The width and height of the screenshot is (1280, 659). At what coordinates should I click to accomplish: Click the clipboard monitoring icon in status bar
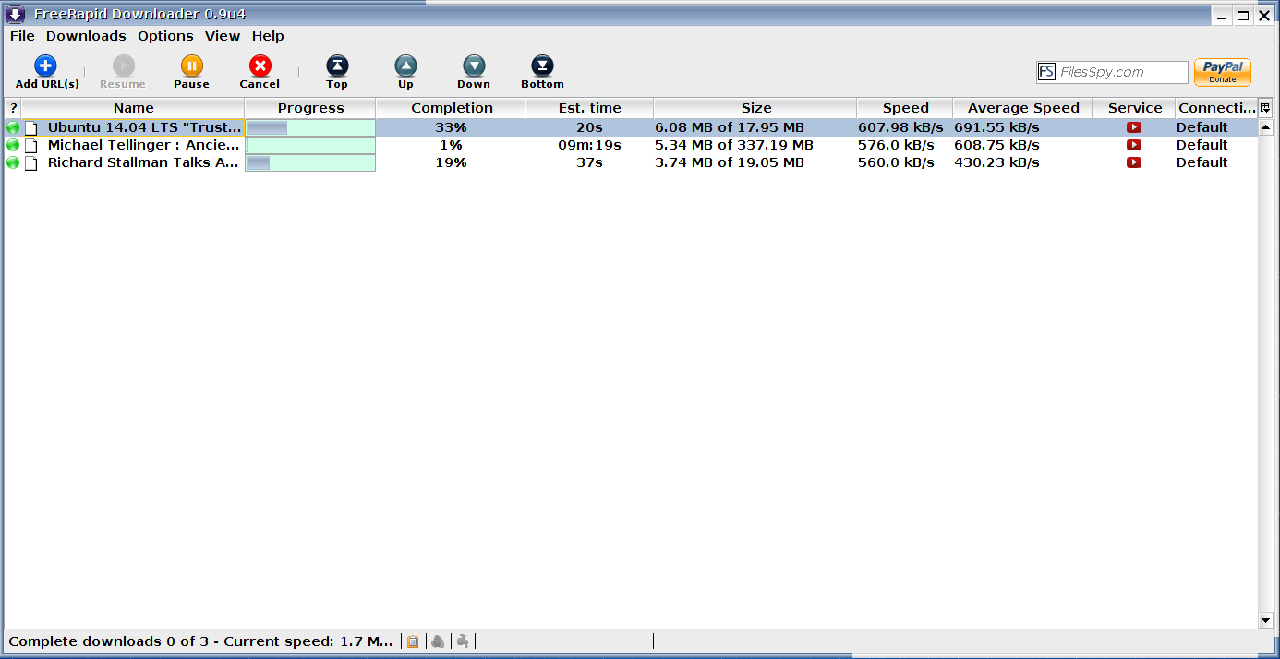point(412,641)
